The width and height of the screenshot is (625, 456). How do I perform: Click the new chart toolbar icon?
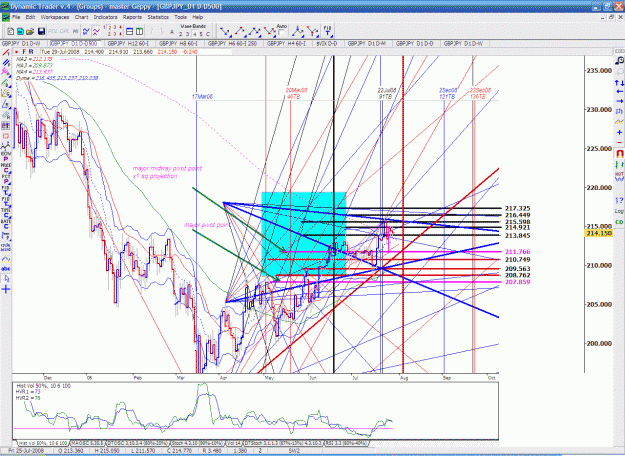(11, 31)
